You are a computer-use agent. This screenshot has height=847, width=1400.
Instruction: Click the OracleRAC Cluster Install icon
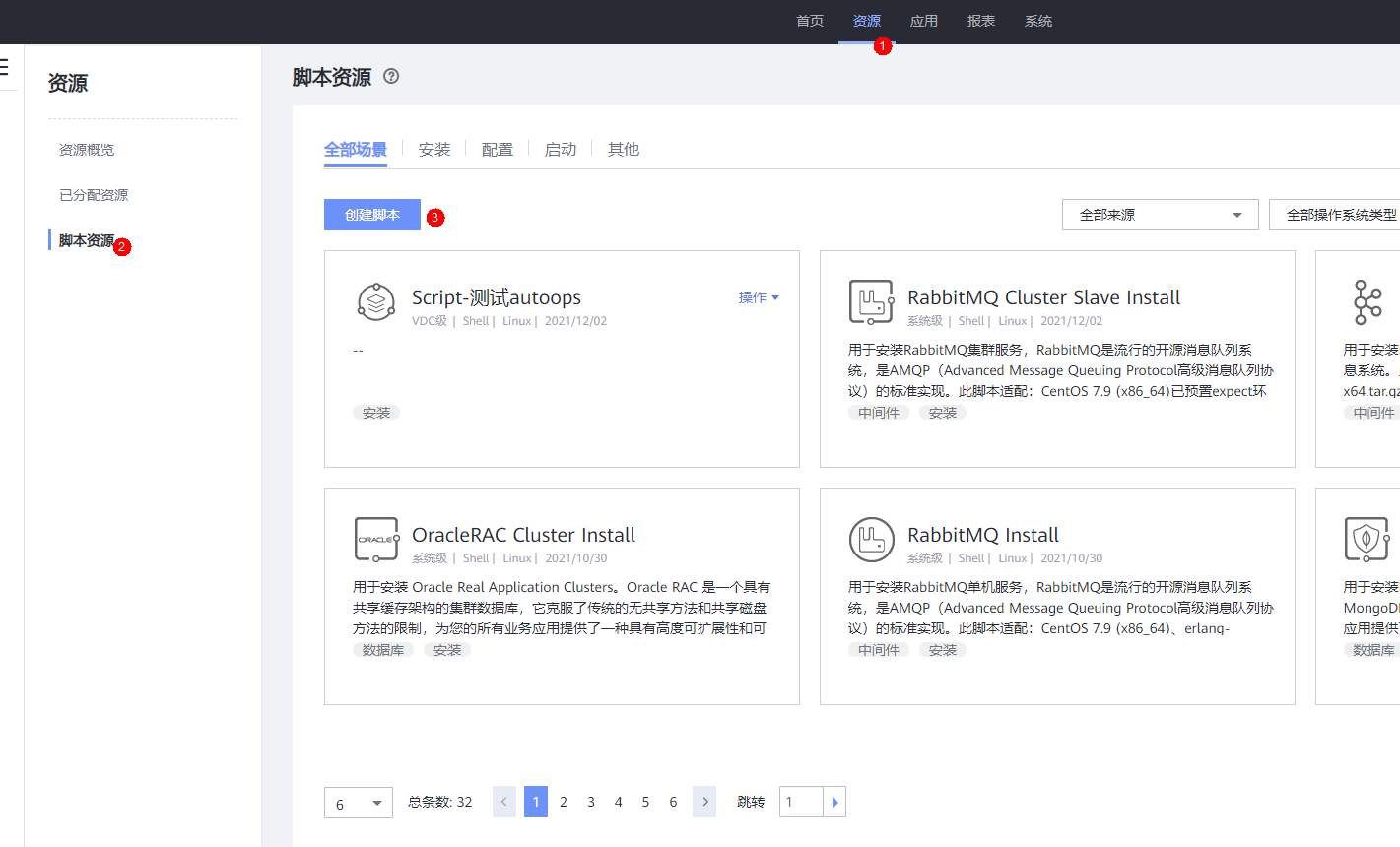[376, 539]
